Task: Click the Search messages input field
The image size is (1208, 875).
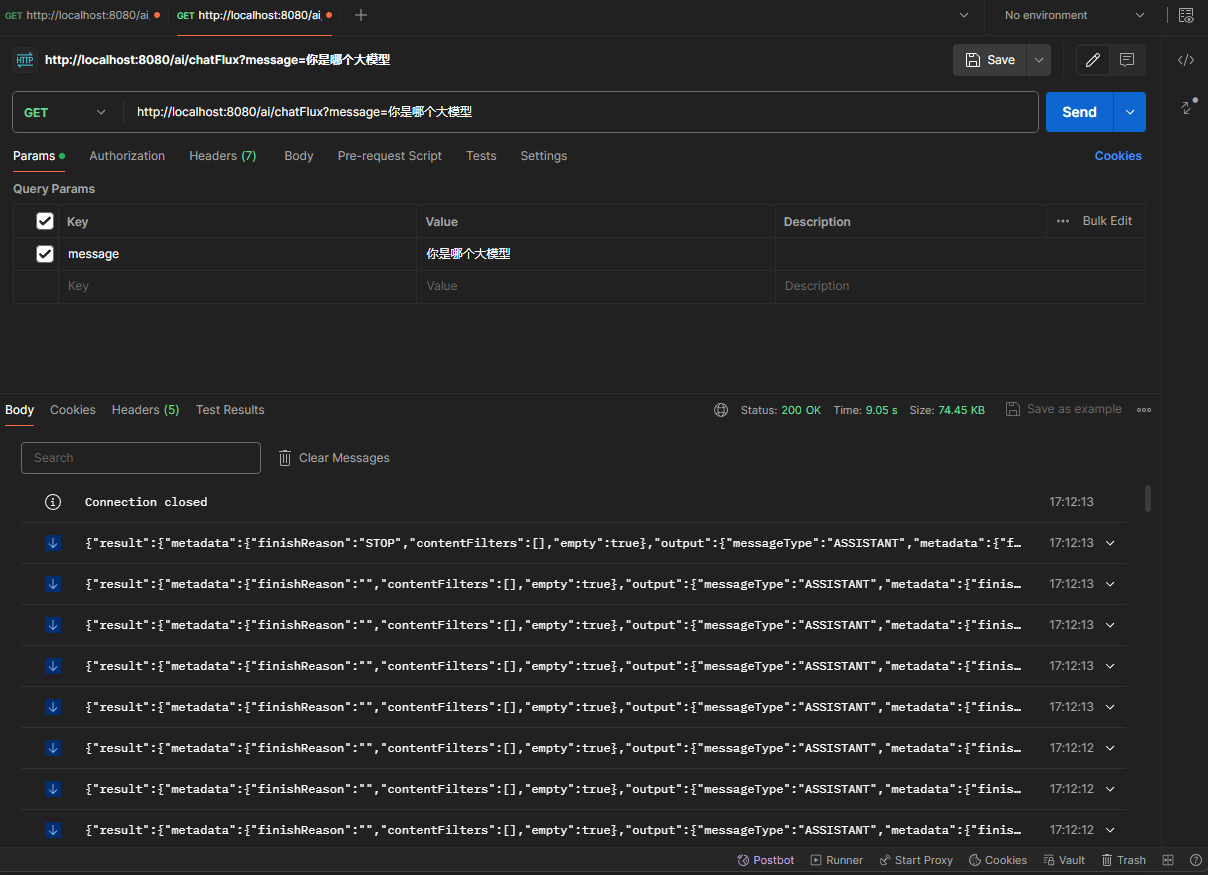Action: point(140,458)
